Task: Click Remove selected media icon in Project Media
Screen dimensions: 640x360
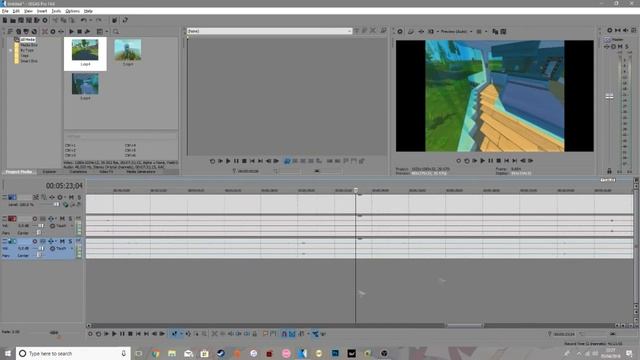Action: pyautogui.click(x=45, y=31)
